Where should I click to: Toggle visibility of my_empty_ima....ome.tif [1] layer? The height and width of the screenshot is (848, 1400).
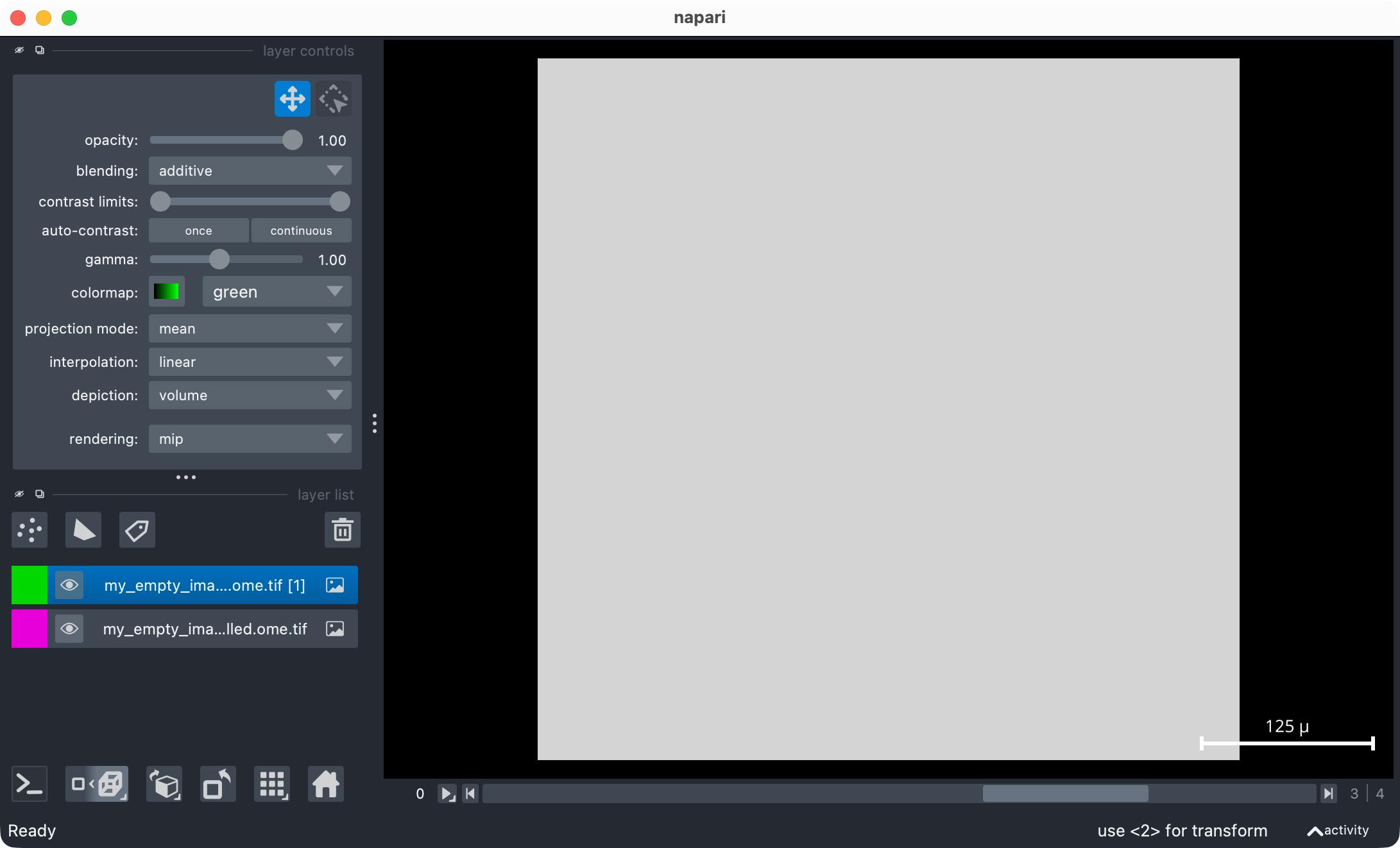click(69, 585)
